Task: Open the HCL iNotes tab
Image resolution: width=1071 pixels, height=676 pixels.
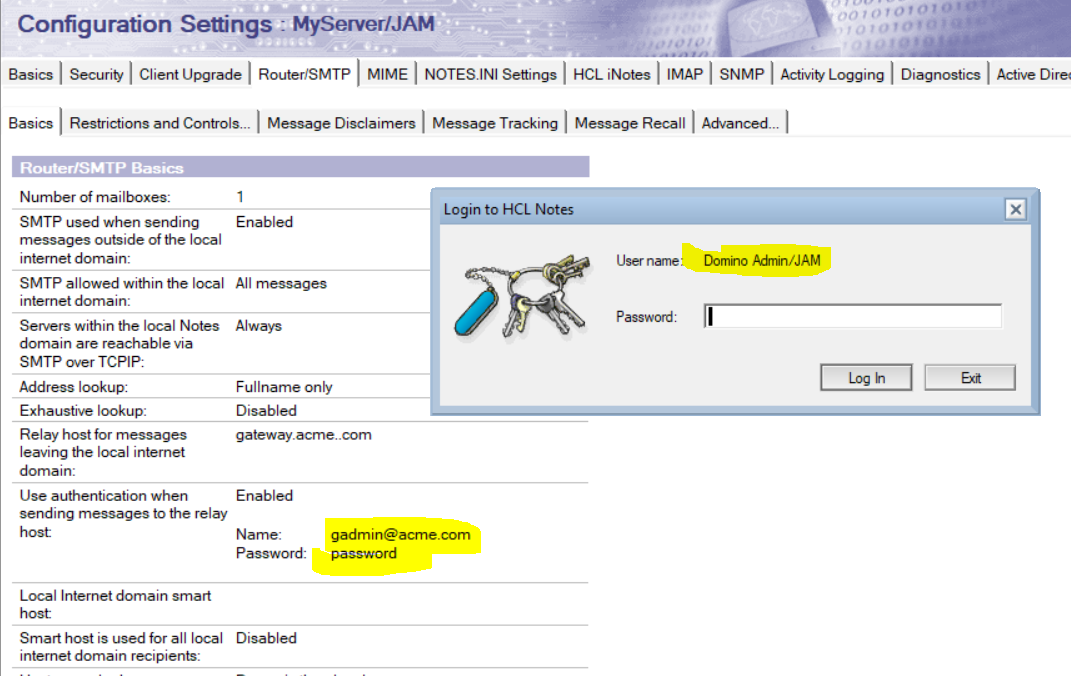Action: pos(611,74)
